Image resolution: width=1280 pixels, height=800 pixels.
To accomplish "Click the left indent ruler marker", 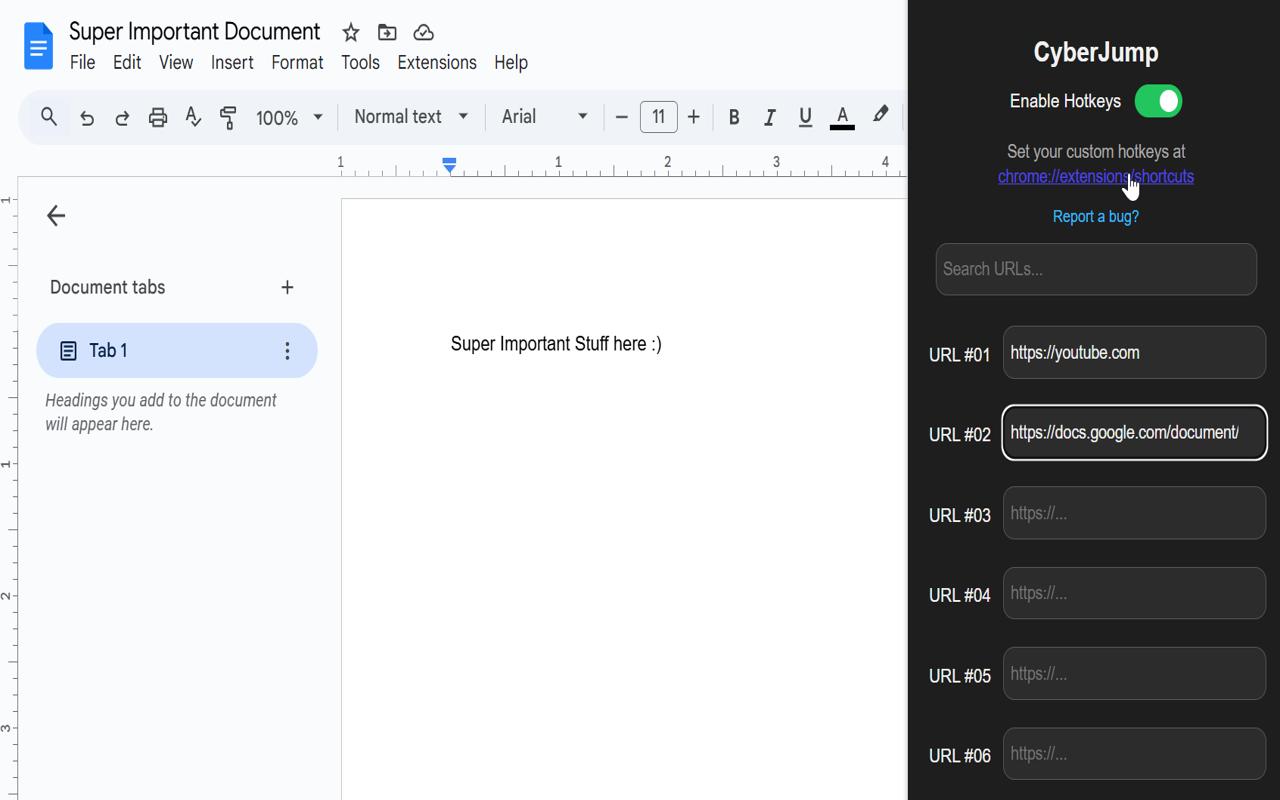I will (x=449, y=164).
